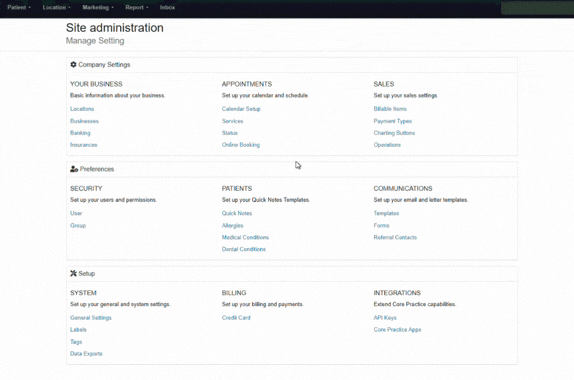Click the Credit Card billing link

(x=236, y=317)
